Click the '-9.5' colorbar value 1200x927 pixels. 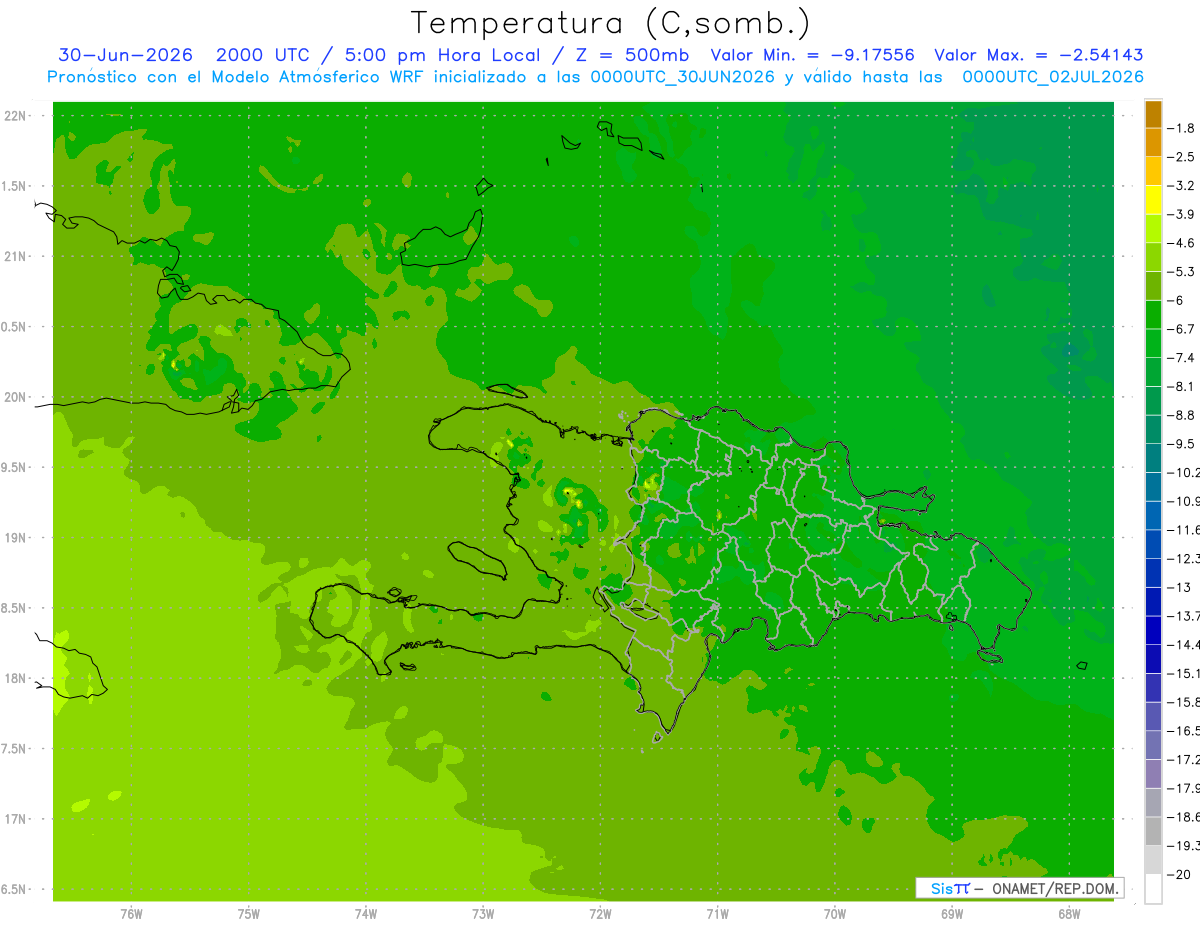[x=1181, y=444]
